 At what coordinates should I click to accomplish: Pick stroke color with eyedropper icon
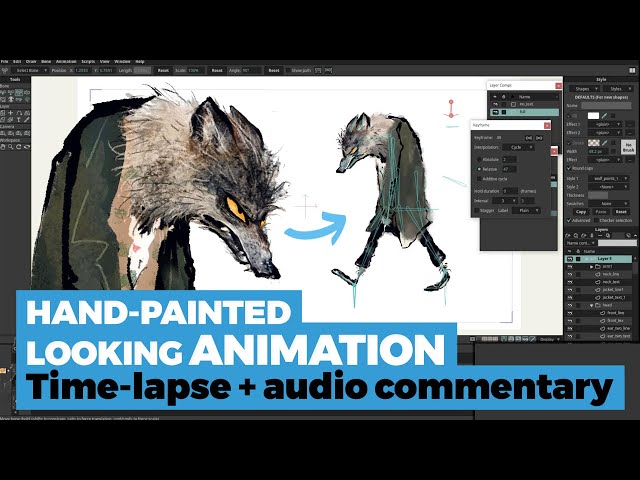604,143
